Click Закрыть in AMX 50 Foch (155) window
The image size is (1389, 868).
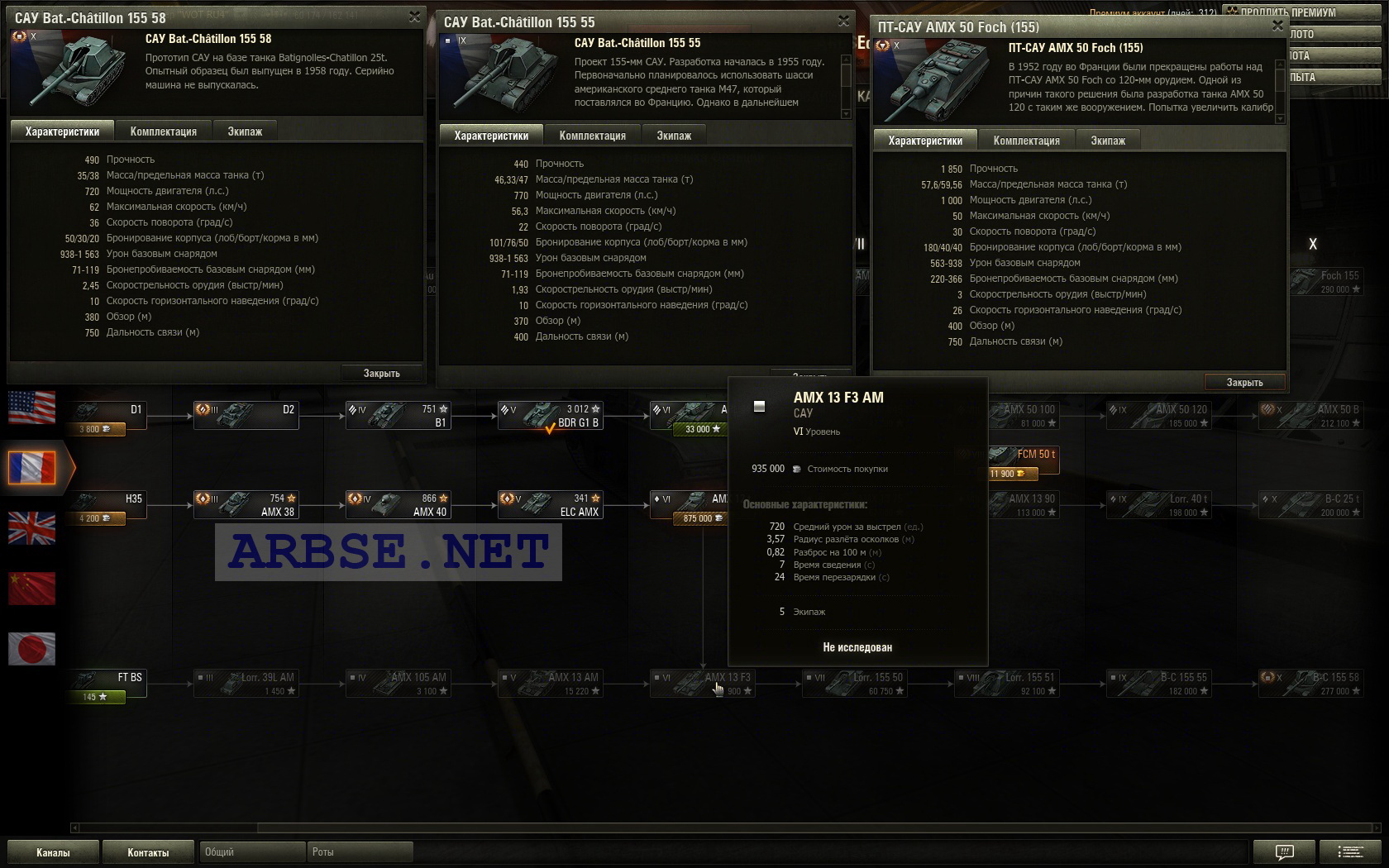pos(1244,382)
